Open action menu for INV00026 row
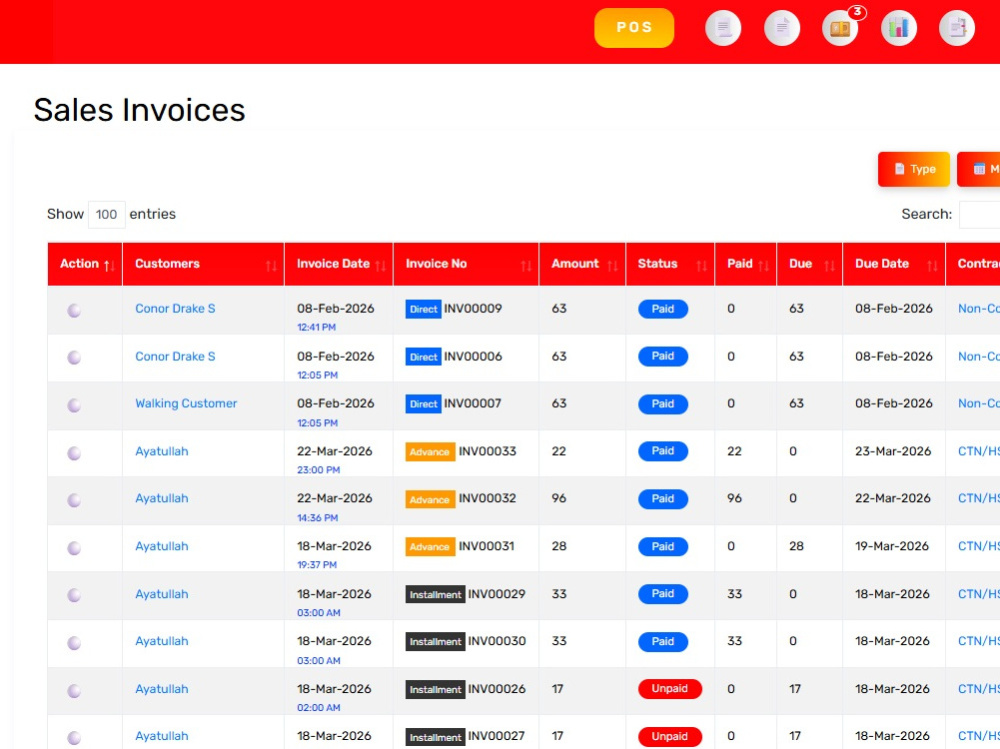 tap(74, 690)
